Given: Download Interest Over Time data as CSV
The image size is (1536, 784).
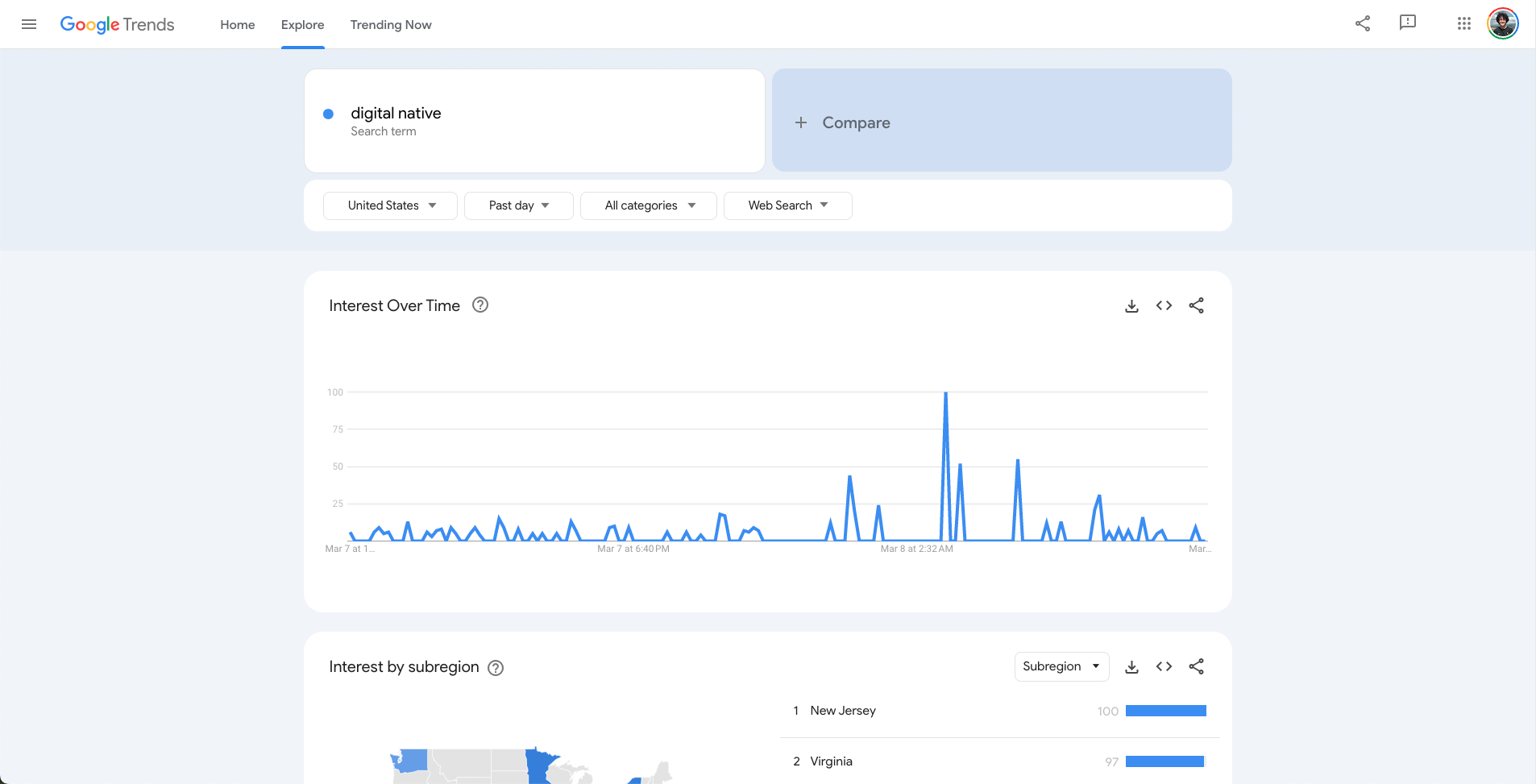Looking at the screenshot, I should [x=1131, y=306].
